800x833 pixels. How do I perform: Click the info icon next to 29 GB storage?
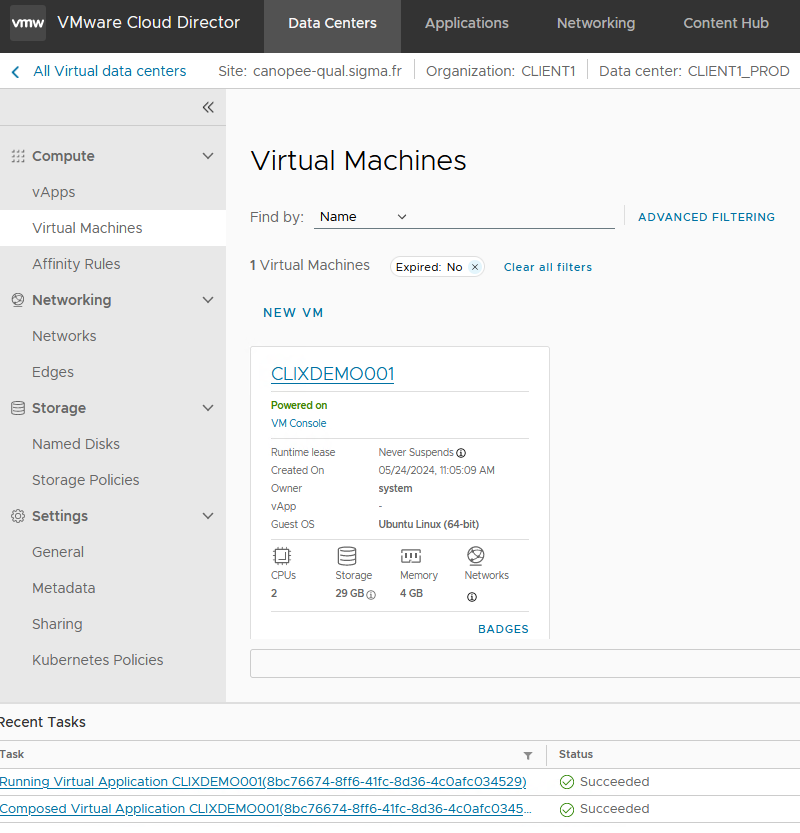tap(371, 594)
